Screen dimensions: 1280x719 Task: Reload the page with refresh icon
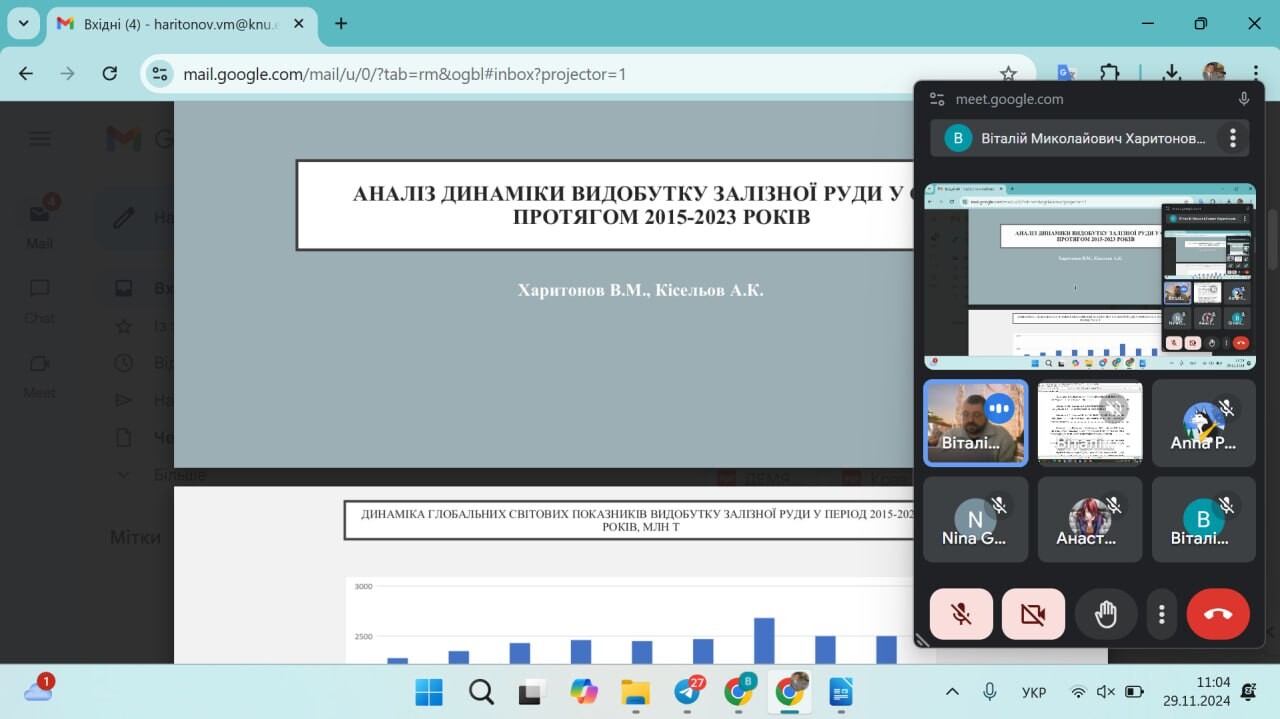(110, 73)
